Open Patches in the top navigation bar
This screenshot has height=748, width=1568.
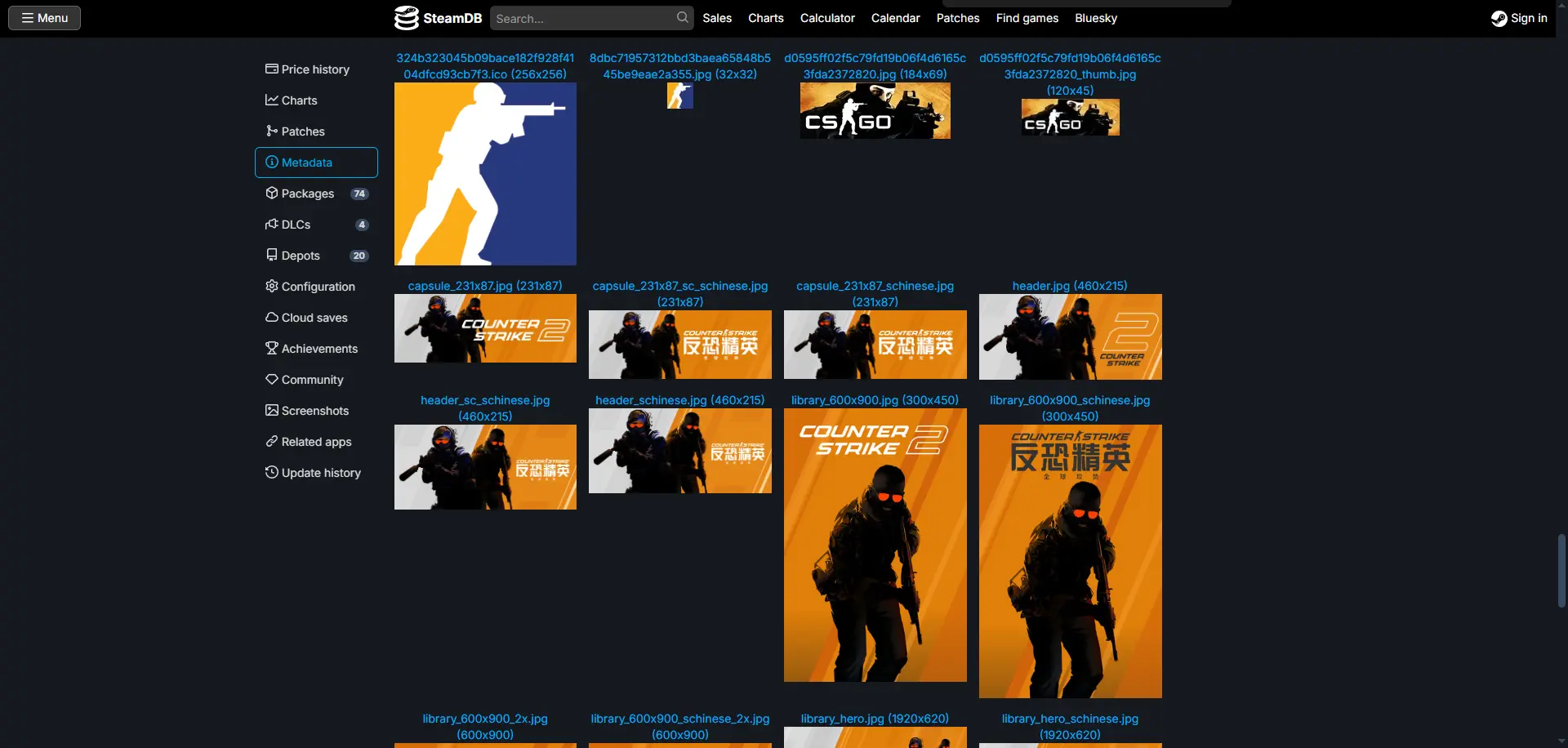[x=958, y=18]
